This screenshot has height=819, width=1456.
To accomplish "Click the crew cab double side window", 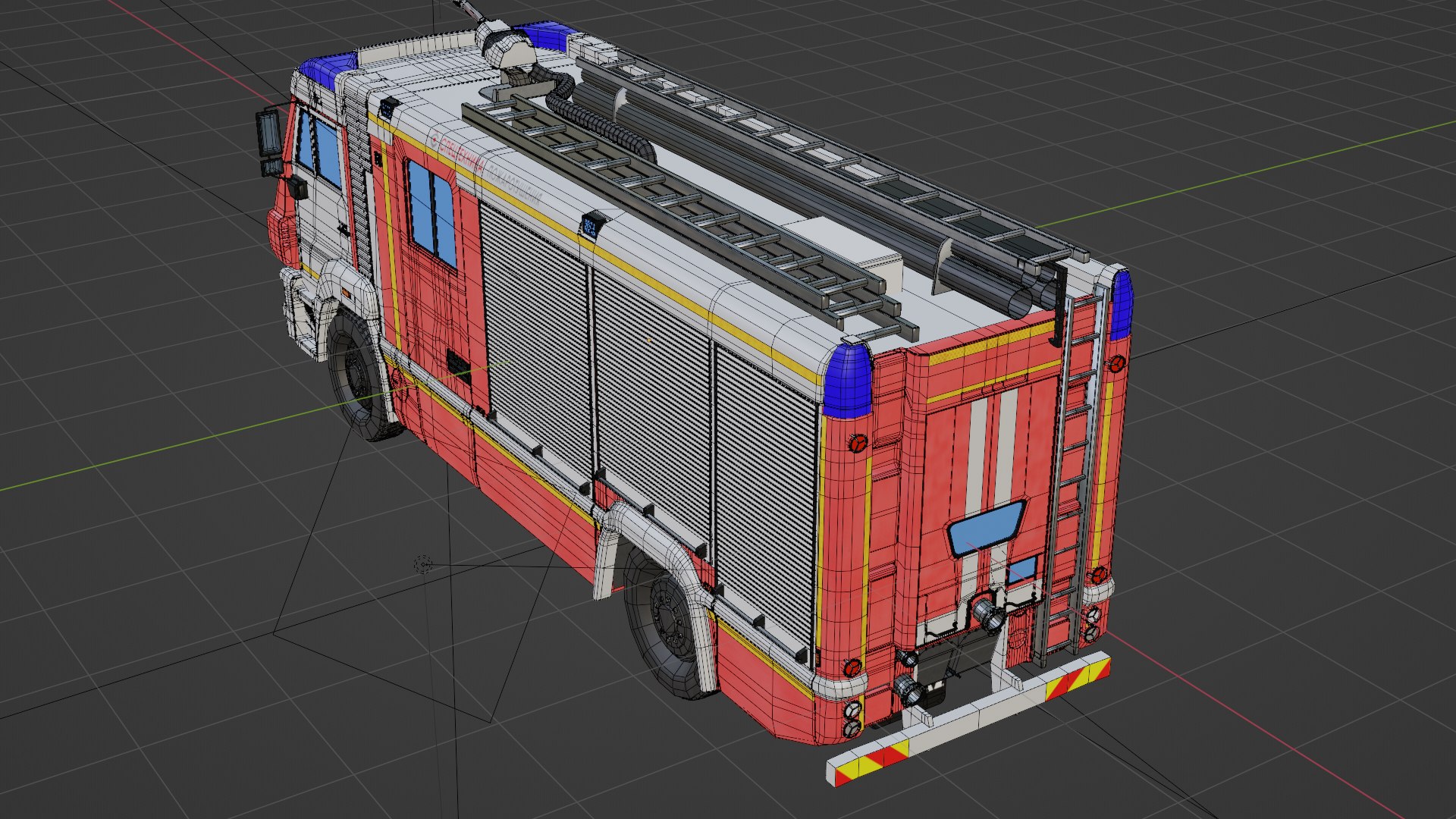I will coord(431,215).
